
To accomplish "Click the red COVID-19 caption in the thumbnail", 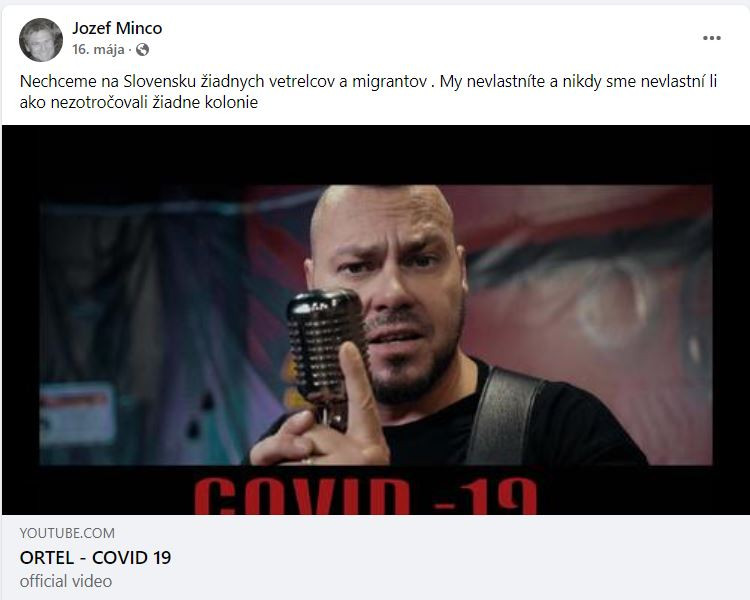I will pyautogui.click(x=366, y=495).
